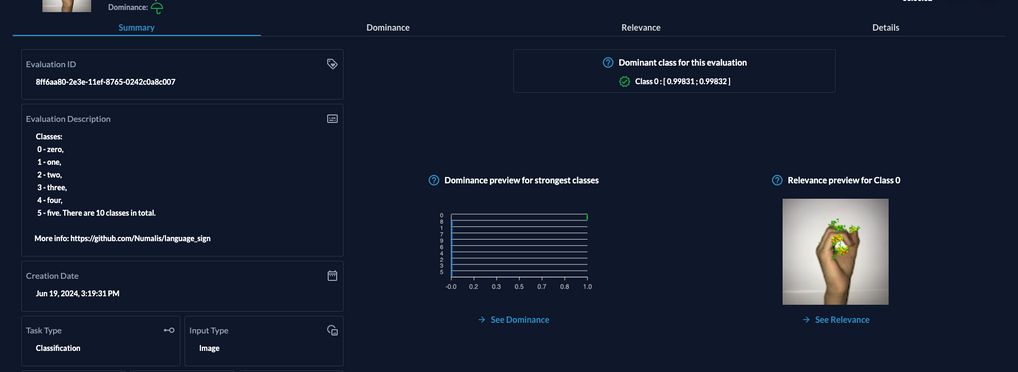Open the hand sign relevance preview image
Image resolution: width=1018 pixels, height=372 pixels.
[835, 251]
